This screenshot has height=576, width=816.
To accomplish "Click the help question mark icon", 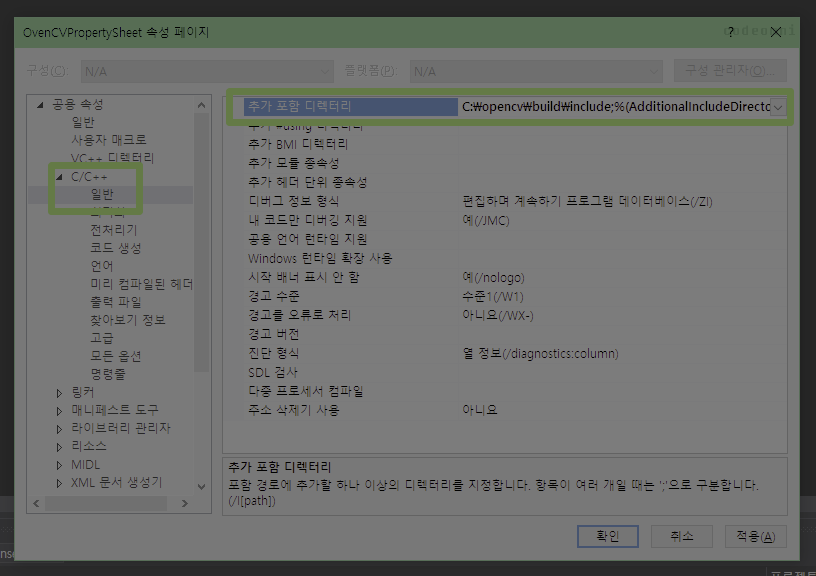I will [731, 32].
